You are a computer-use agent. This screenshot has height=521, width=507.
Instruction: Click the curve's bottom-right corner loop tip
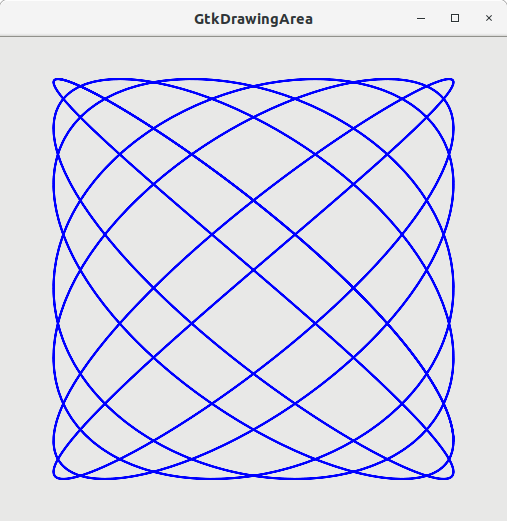(x=452, y=477)
